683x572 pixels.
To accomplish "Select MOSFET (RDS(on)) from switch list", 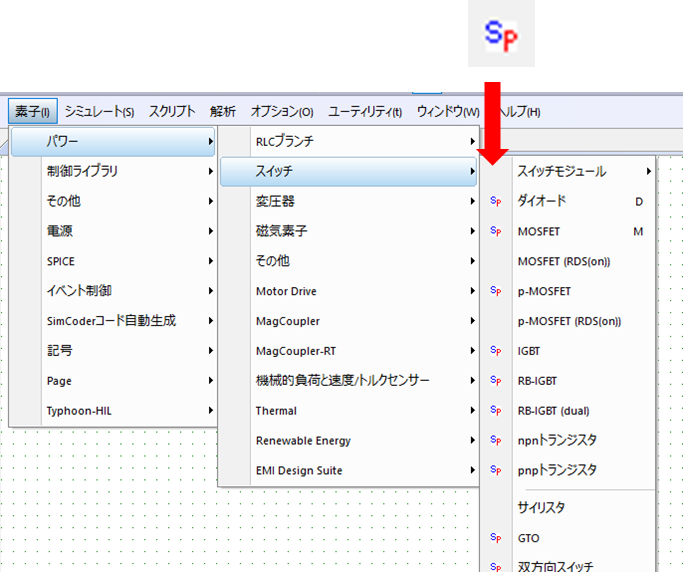I will 563,261.
